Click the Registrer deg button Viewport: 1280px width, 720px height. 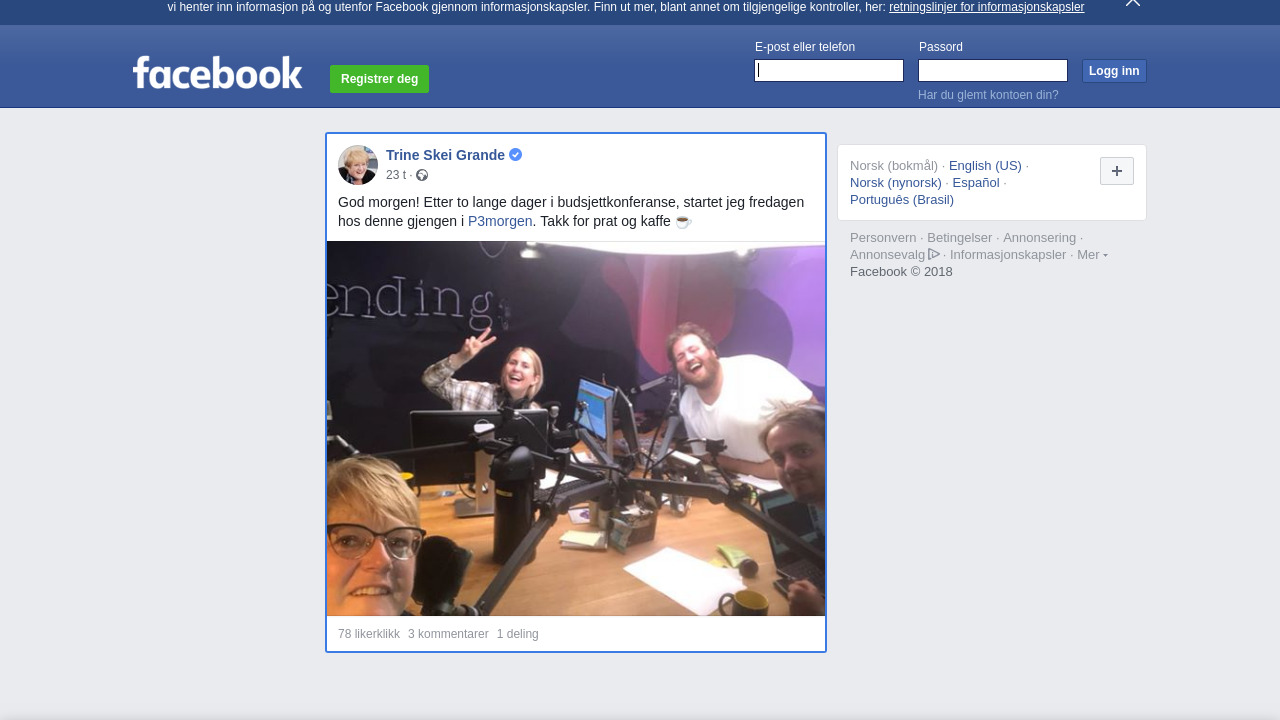[379, 79]
